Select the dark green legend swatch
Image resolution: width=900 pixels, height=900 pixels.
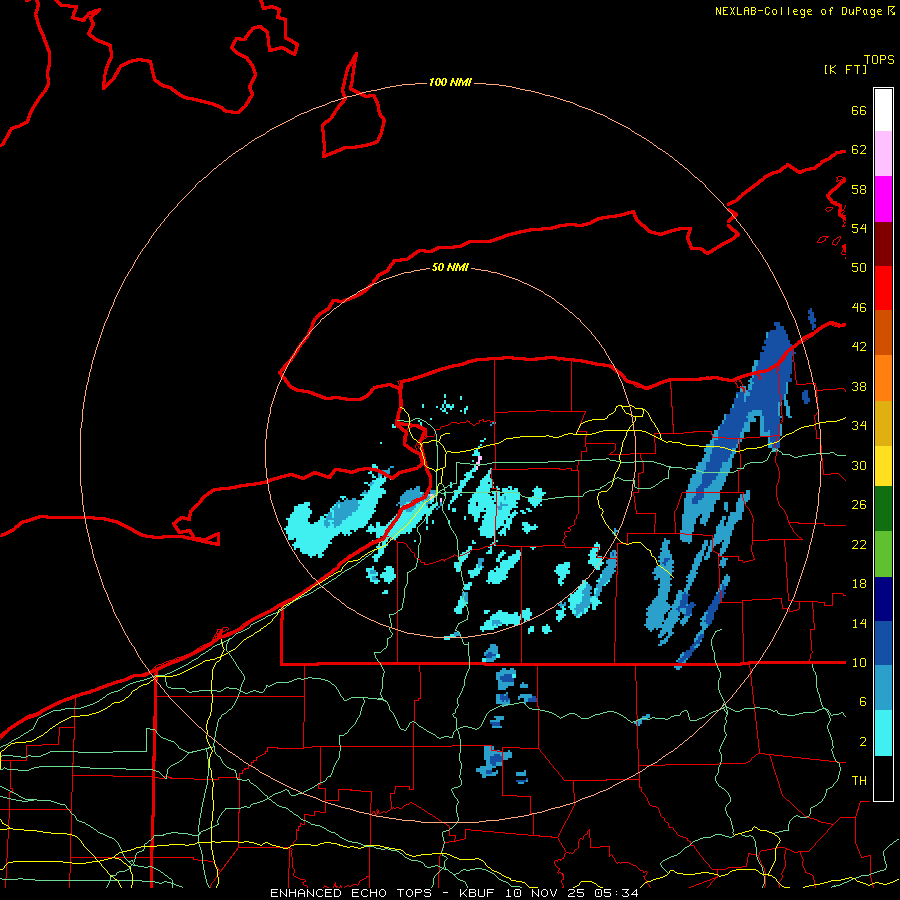(x=883, y=509)
